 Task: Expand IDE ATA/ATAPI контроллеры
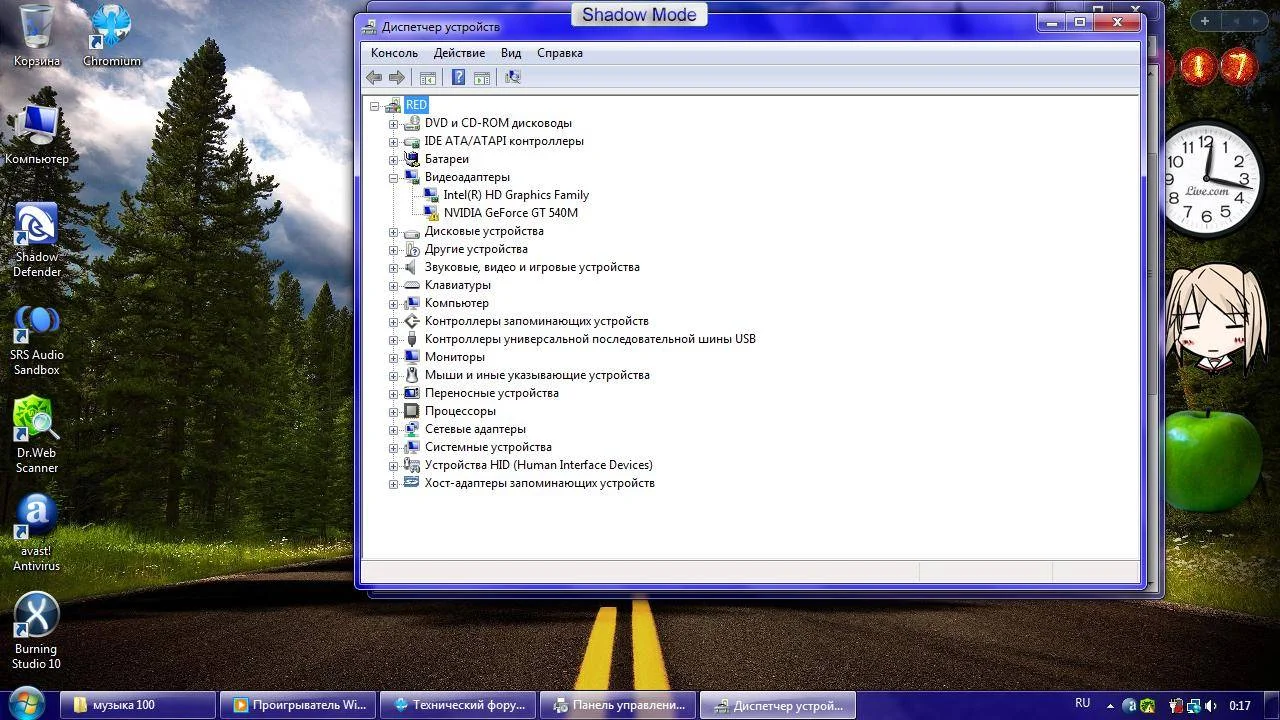tap(394, 142)
